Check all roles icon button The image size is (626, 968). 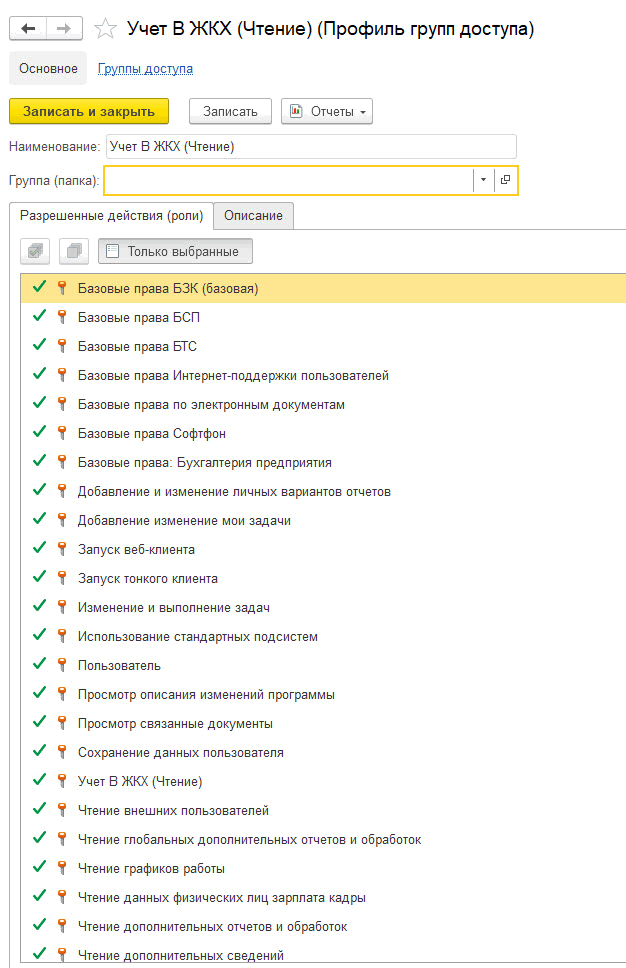(x=35, y=251)
